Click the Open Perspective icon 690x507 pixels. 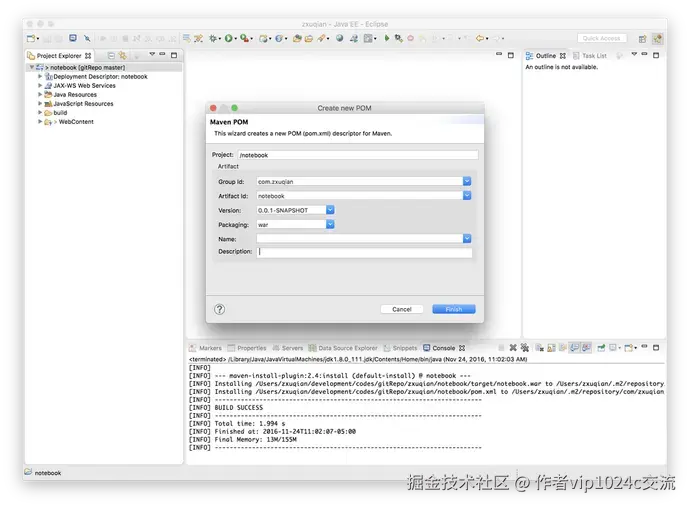642,39
